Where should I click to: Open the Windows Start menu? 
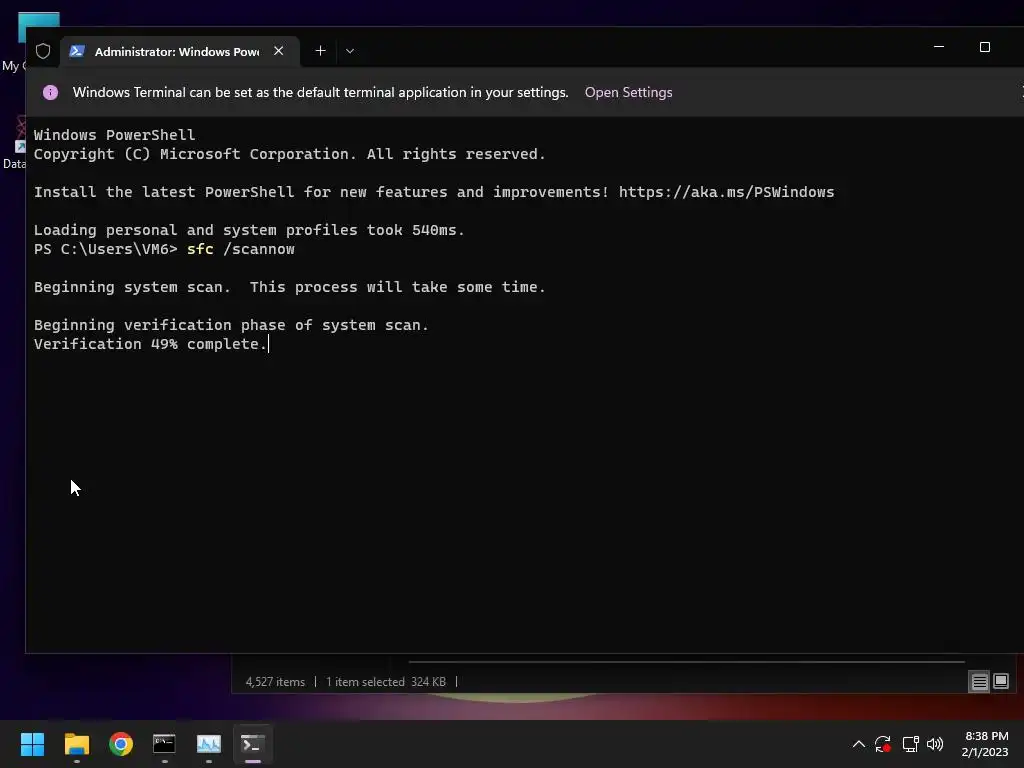[x=32, y=744]
